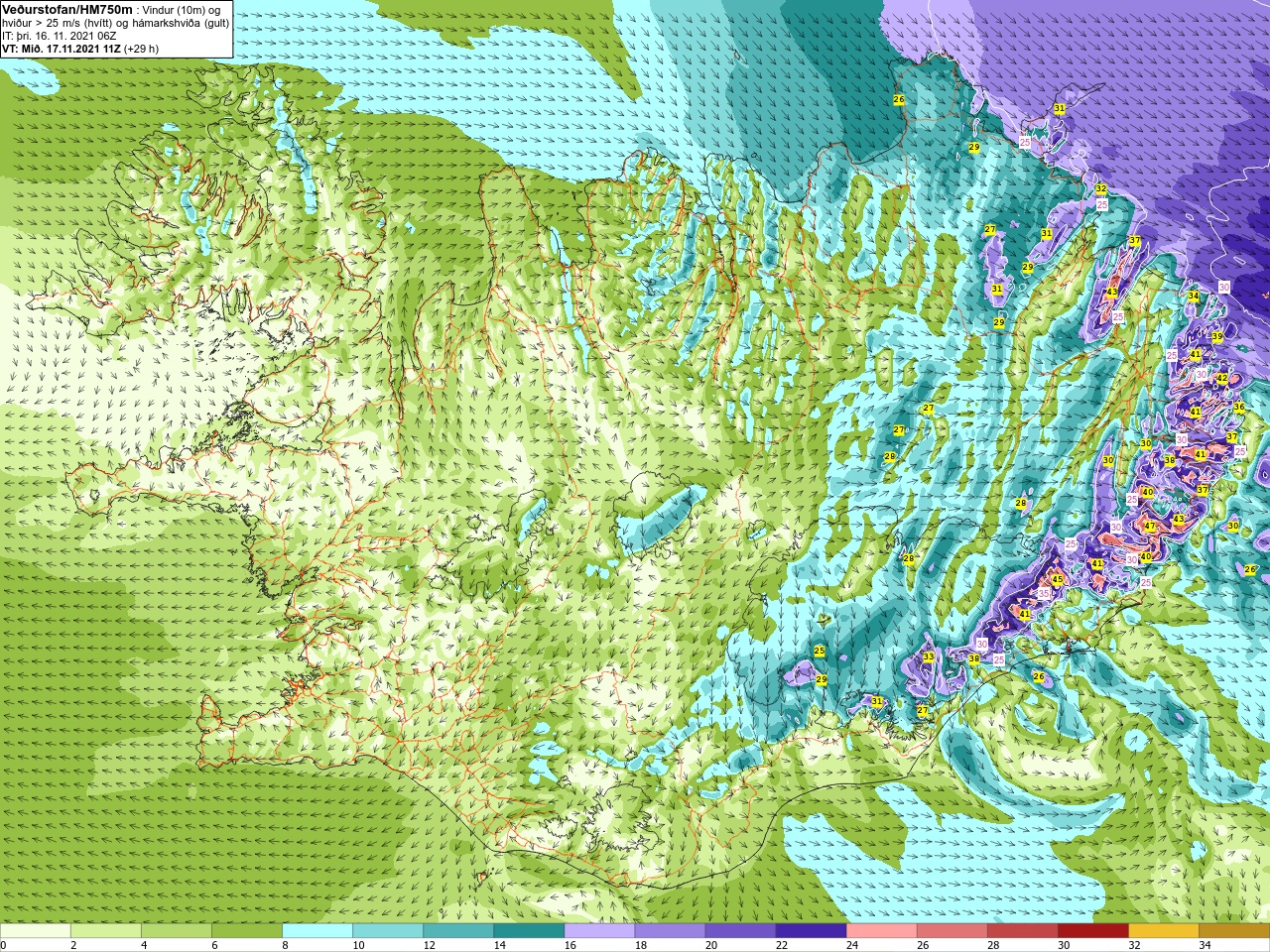Pick the above-34 m/s dark gold legend swatch
Image resolution: width=1270 pixels, height=952 pixels.
point(1233,931)
